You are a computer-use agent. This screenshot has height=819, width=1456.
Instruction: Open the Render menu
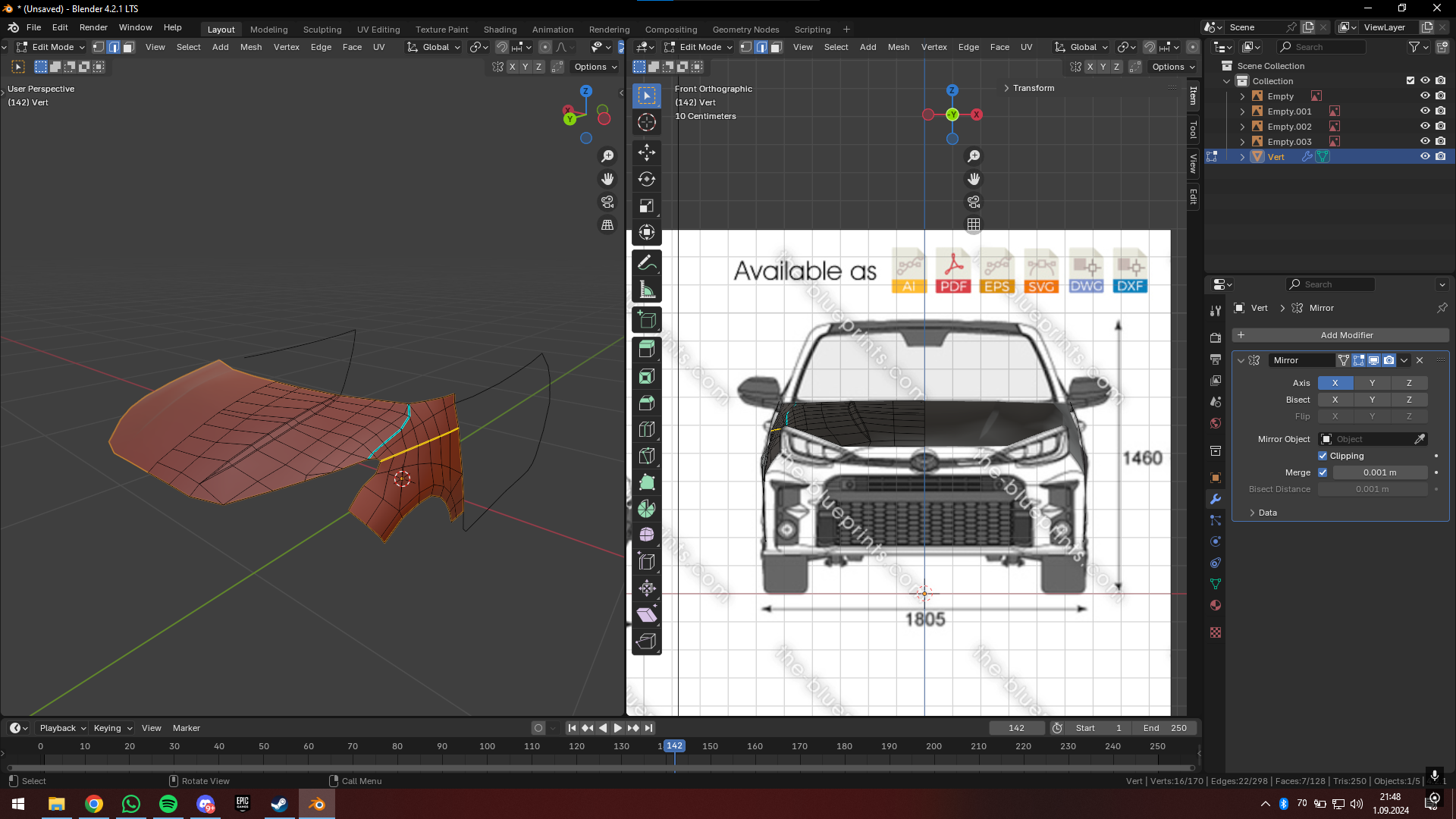coord(93,27)
